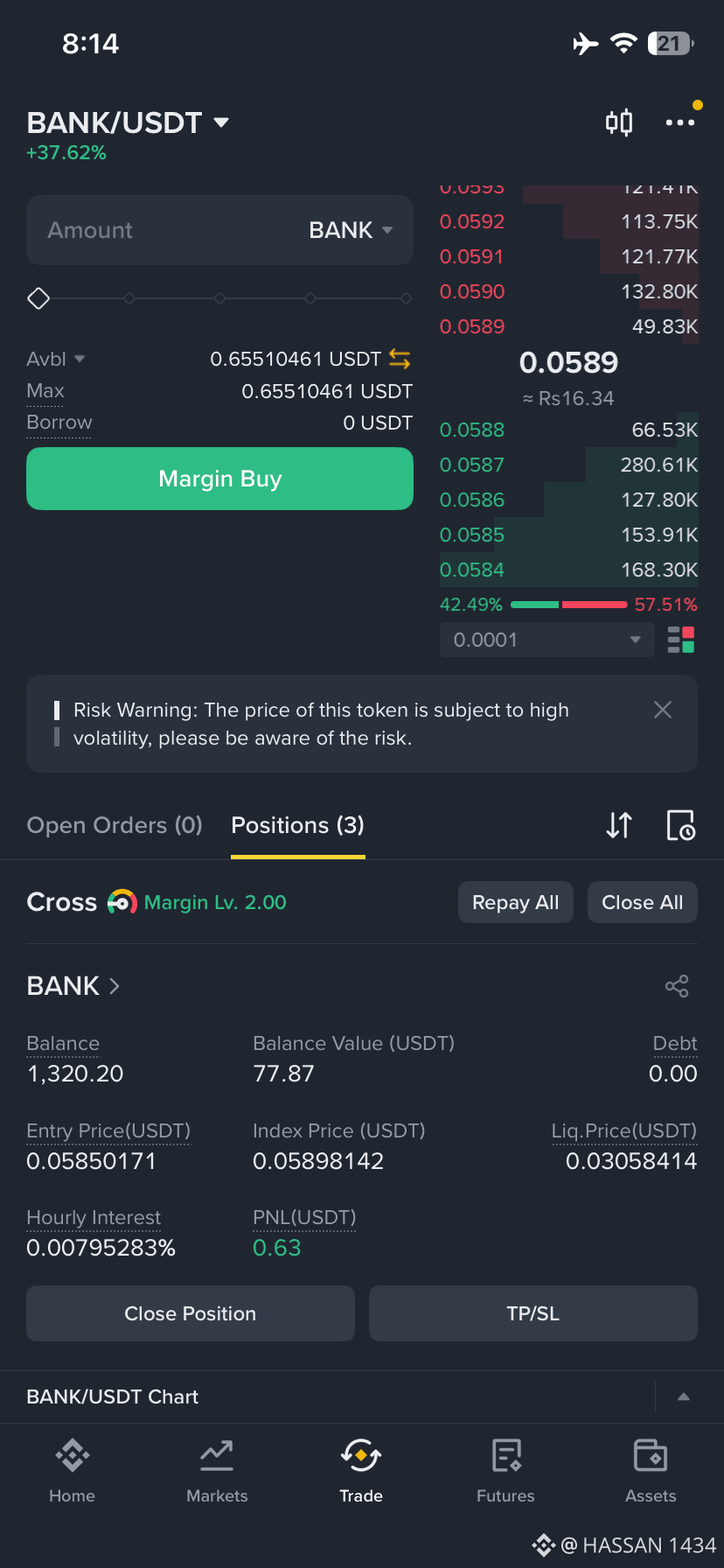Change the order book layout icon
Viewport: 724px width, 1568px height.
pos(681,640)
